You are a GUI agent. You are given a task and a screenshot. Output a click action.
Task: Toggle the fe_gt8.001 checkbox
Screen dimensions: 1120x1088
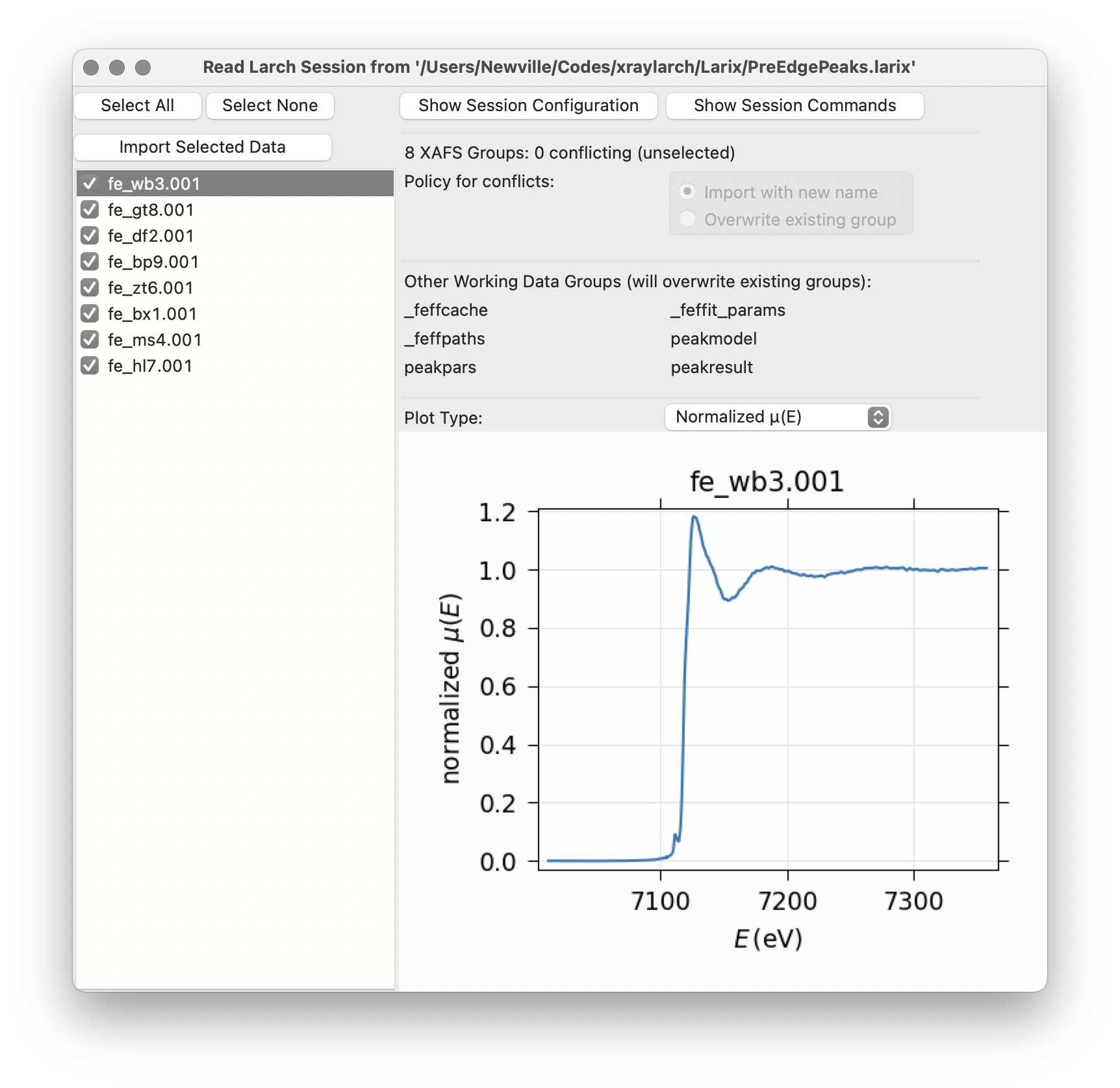point(90,210)
